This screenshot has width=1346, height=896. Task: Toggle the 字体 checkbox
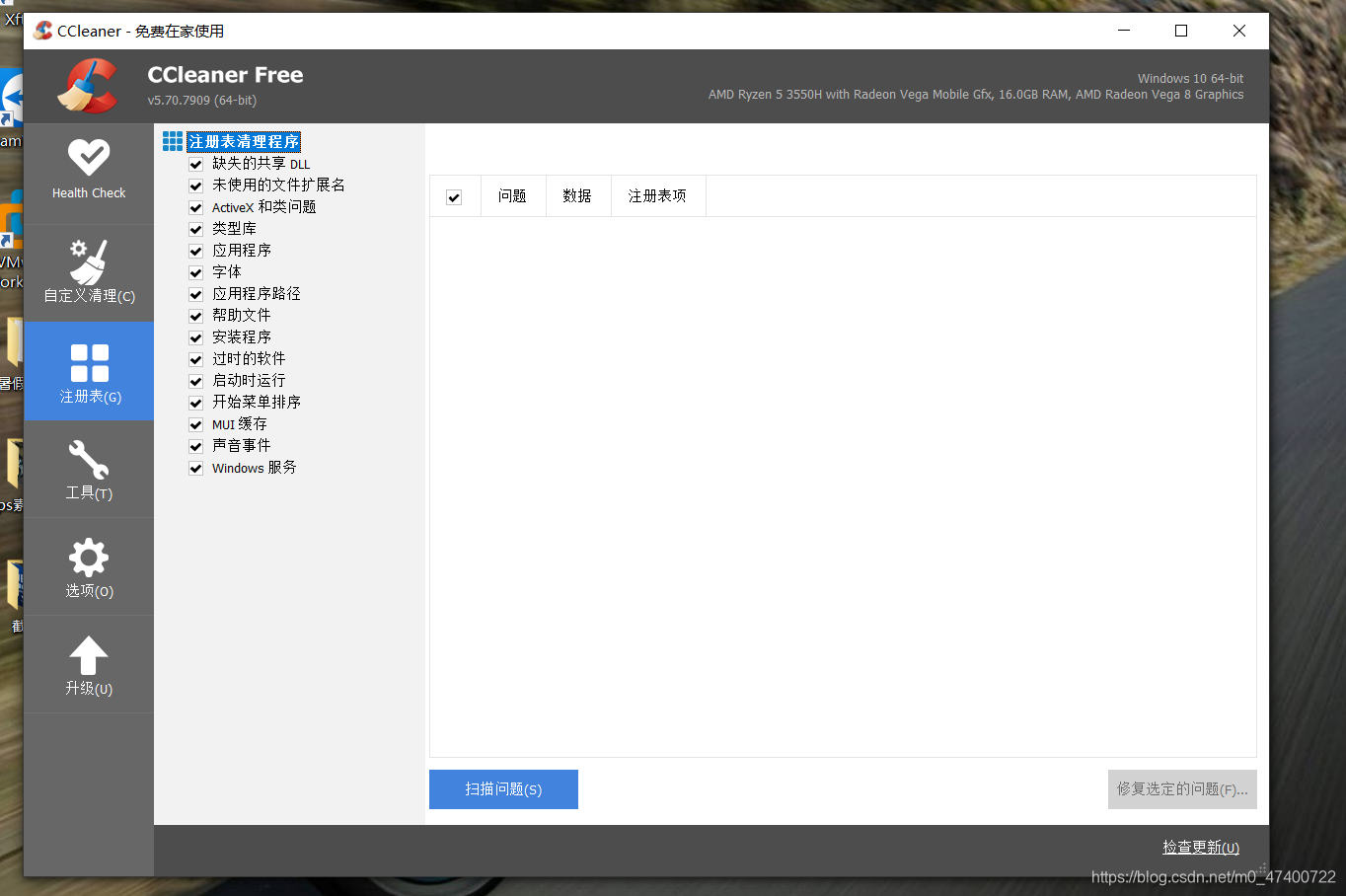click(x=195, y=272)
